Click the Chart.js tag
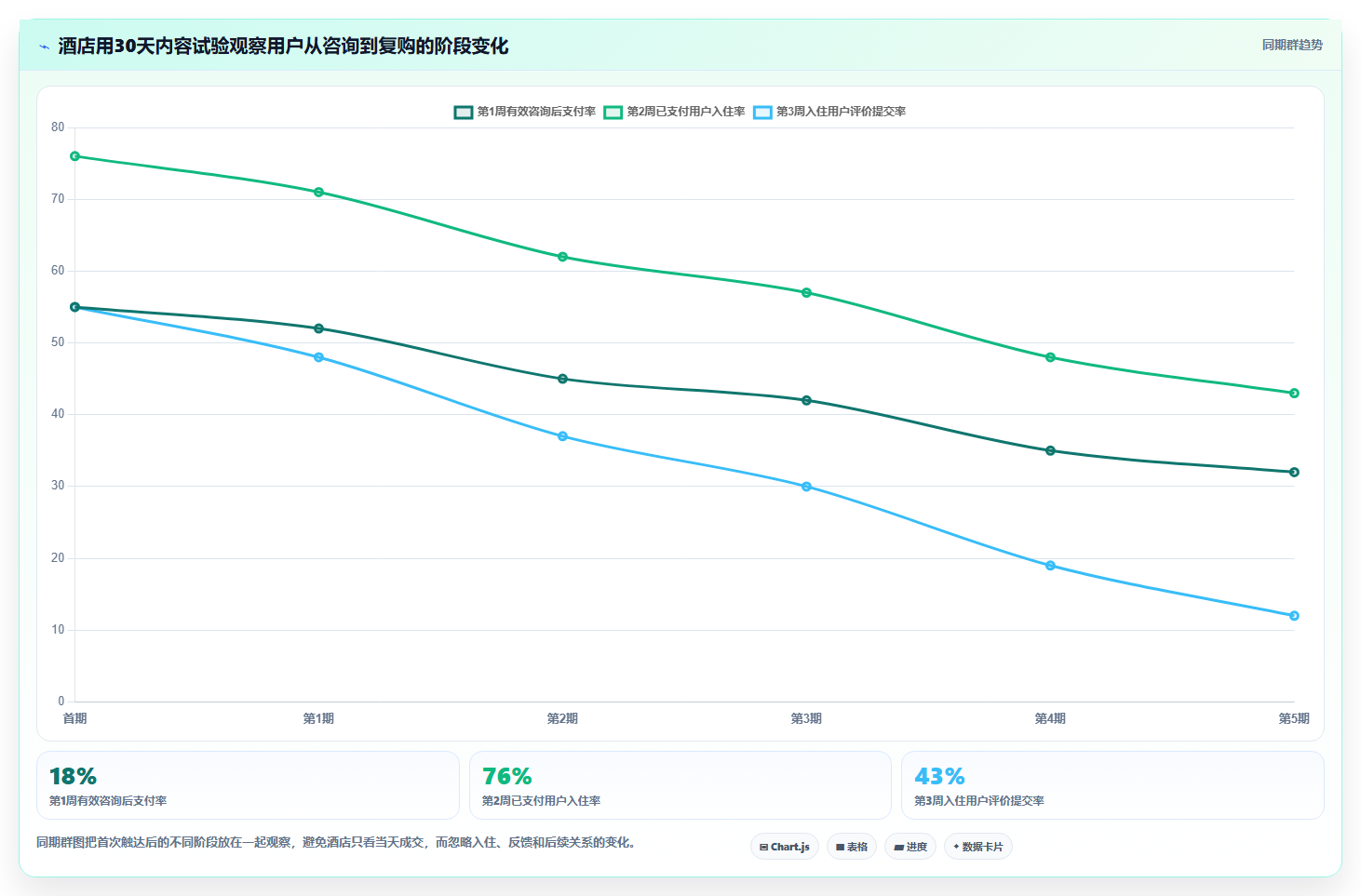 tap(785, 847)
